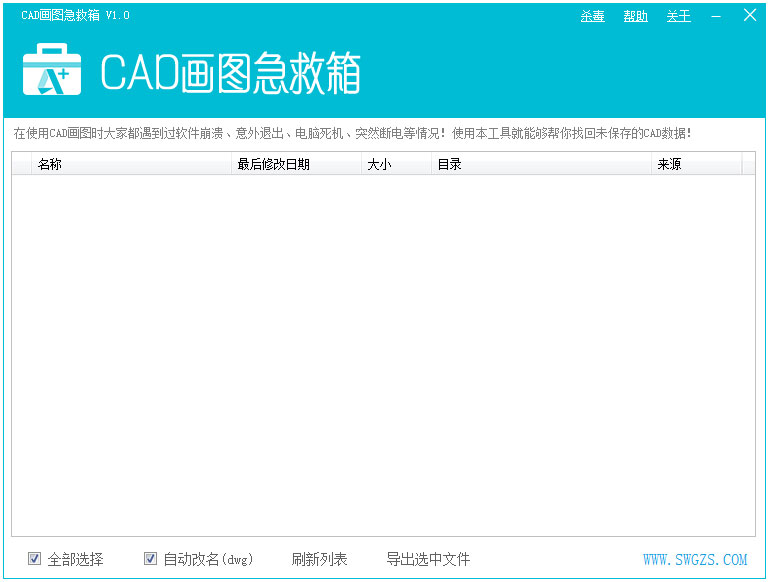Screen dimensions: 772x582
Task: Sort list by 大小 column header
Action: (396, 164)
